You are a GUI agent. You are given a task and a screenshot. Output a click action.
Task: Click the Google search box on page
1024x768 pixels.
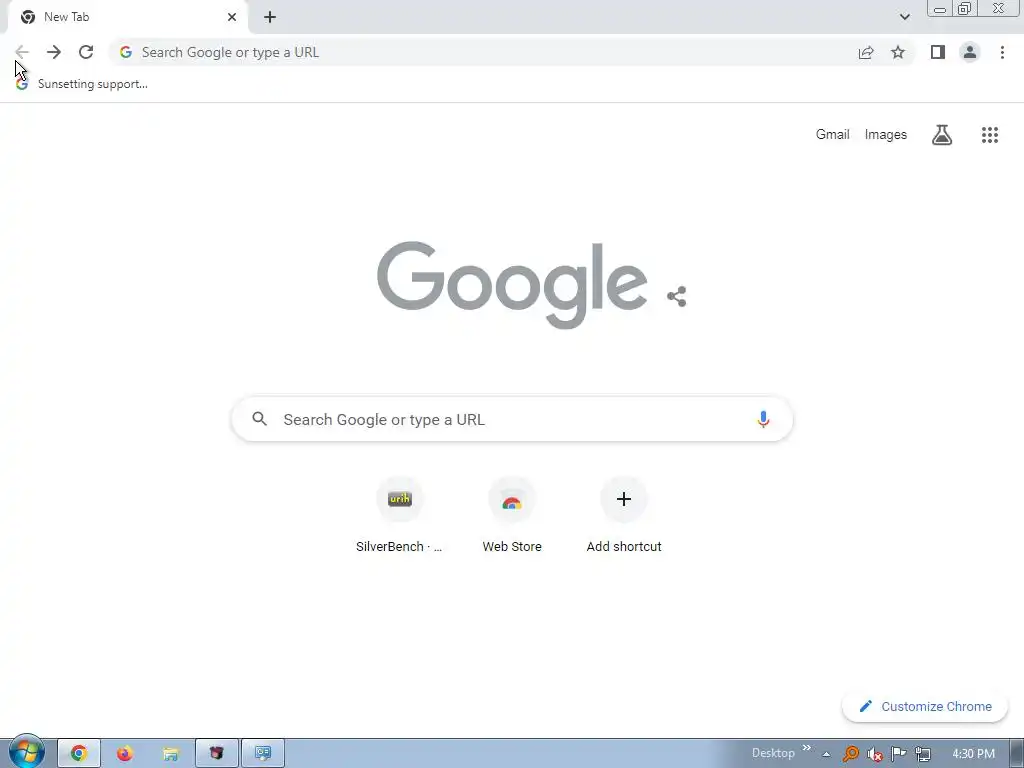pos(512,419)
